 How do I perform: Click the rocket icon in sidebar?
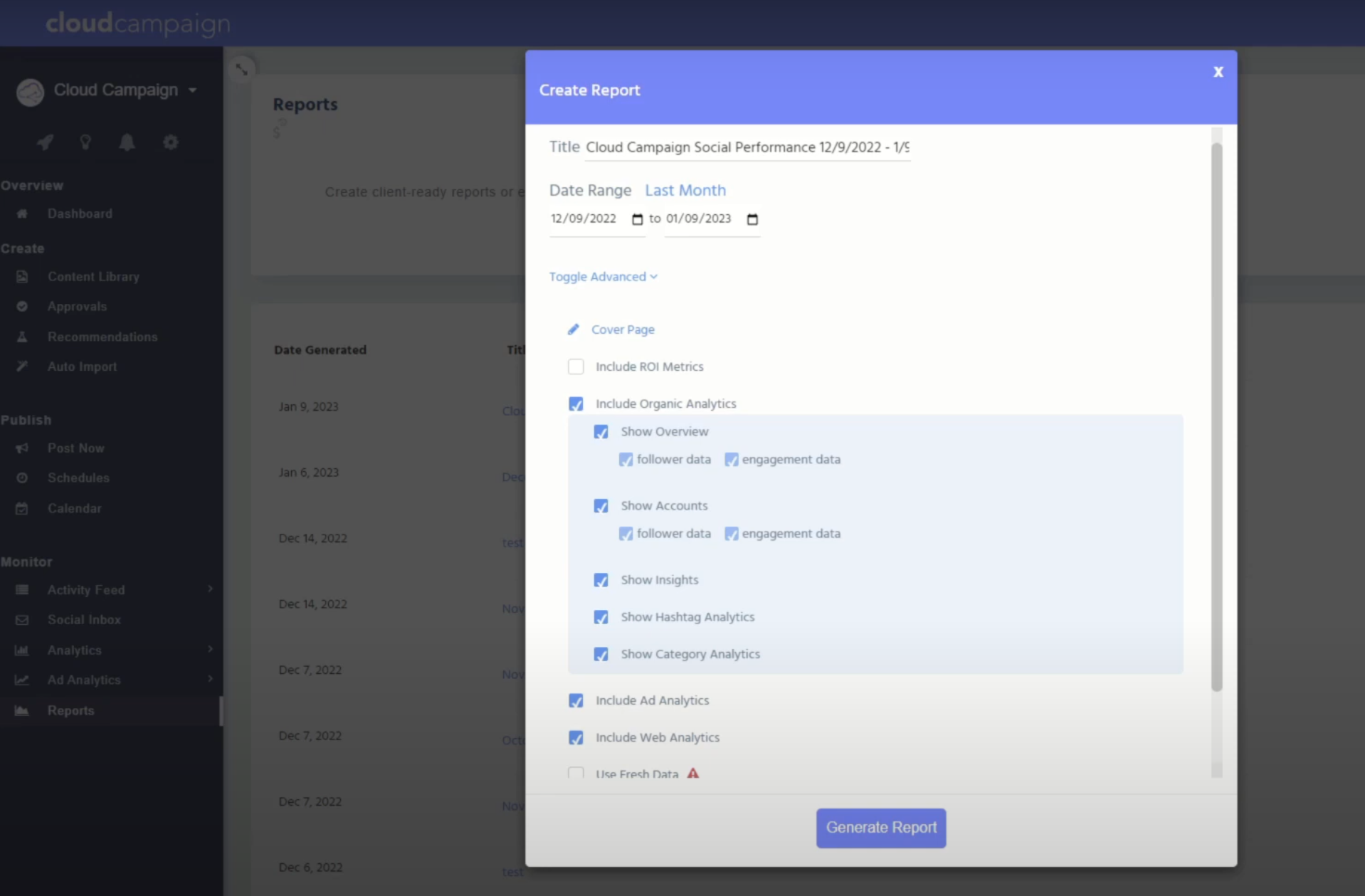(46, 142)
